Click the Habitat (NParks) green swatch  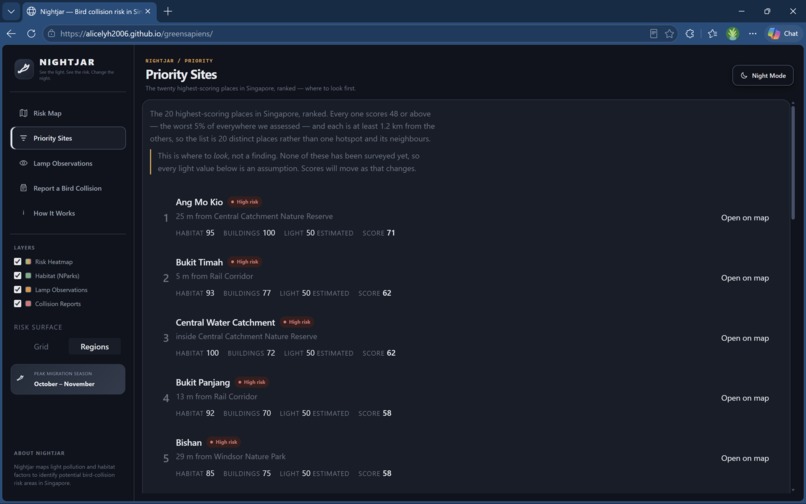point(28,276)
